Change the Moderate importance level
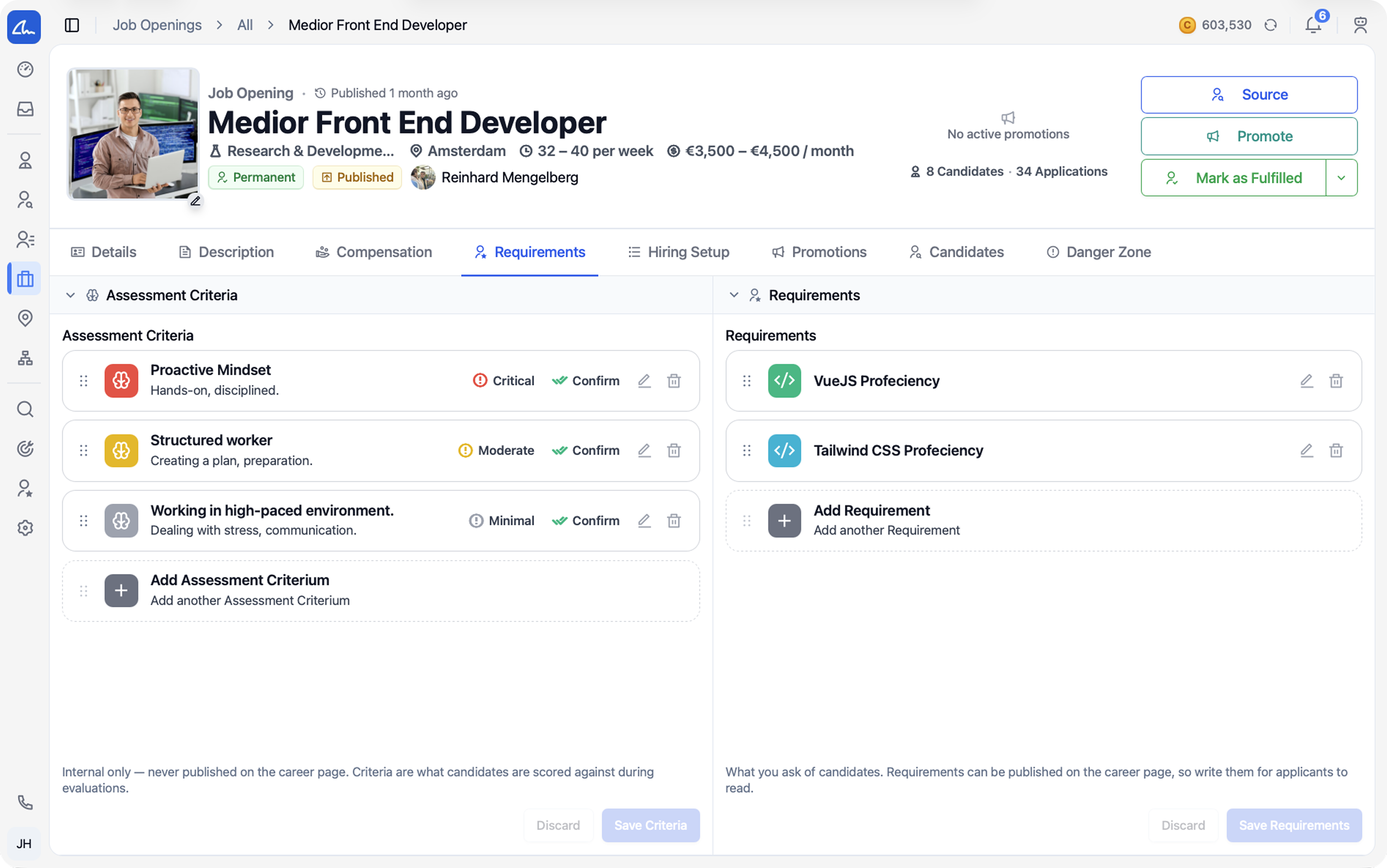 (x=496, y=451)
